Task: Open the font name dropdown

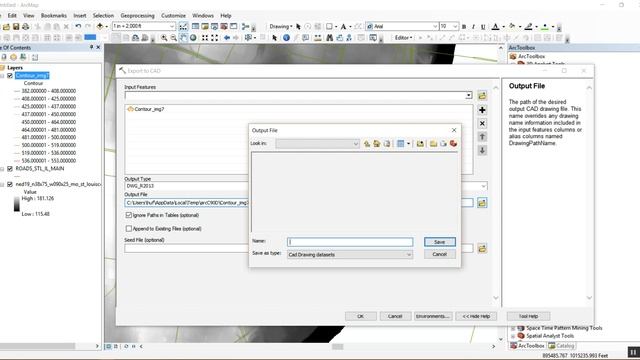Action: point(435,26)
